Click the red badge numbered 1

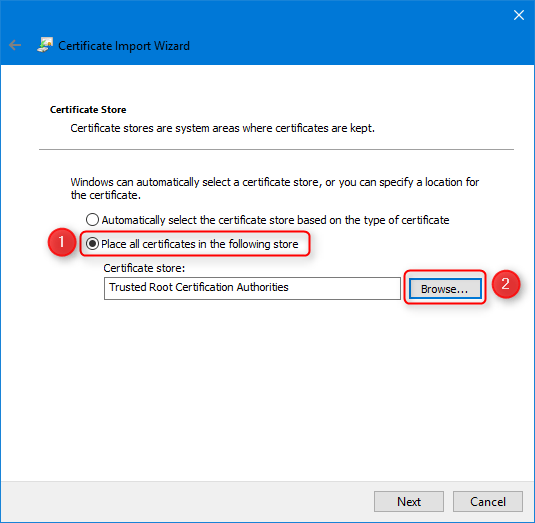tap(62, 242)
